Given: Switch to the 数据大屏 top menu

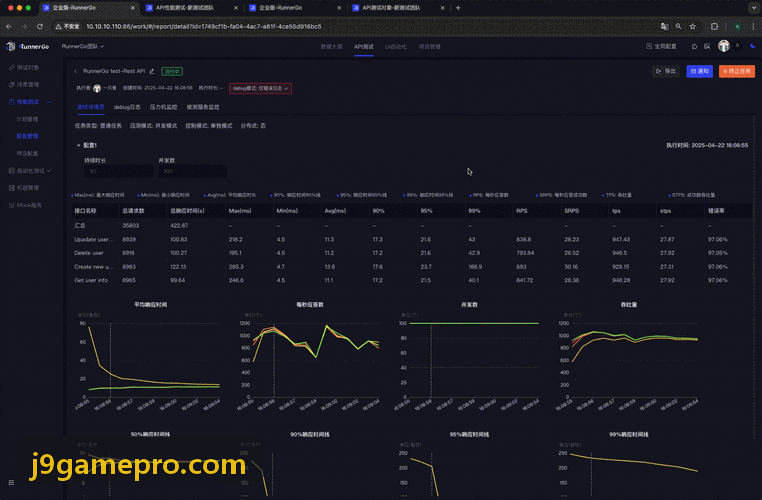Looking at the screenshot, I should pyautogui.click(x=331, y=47).
